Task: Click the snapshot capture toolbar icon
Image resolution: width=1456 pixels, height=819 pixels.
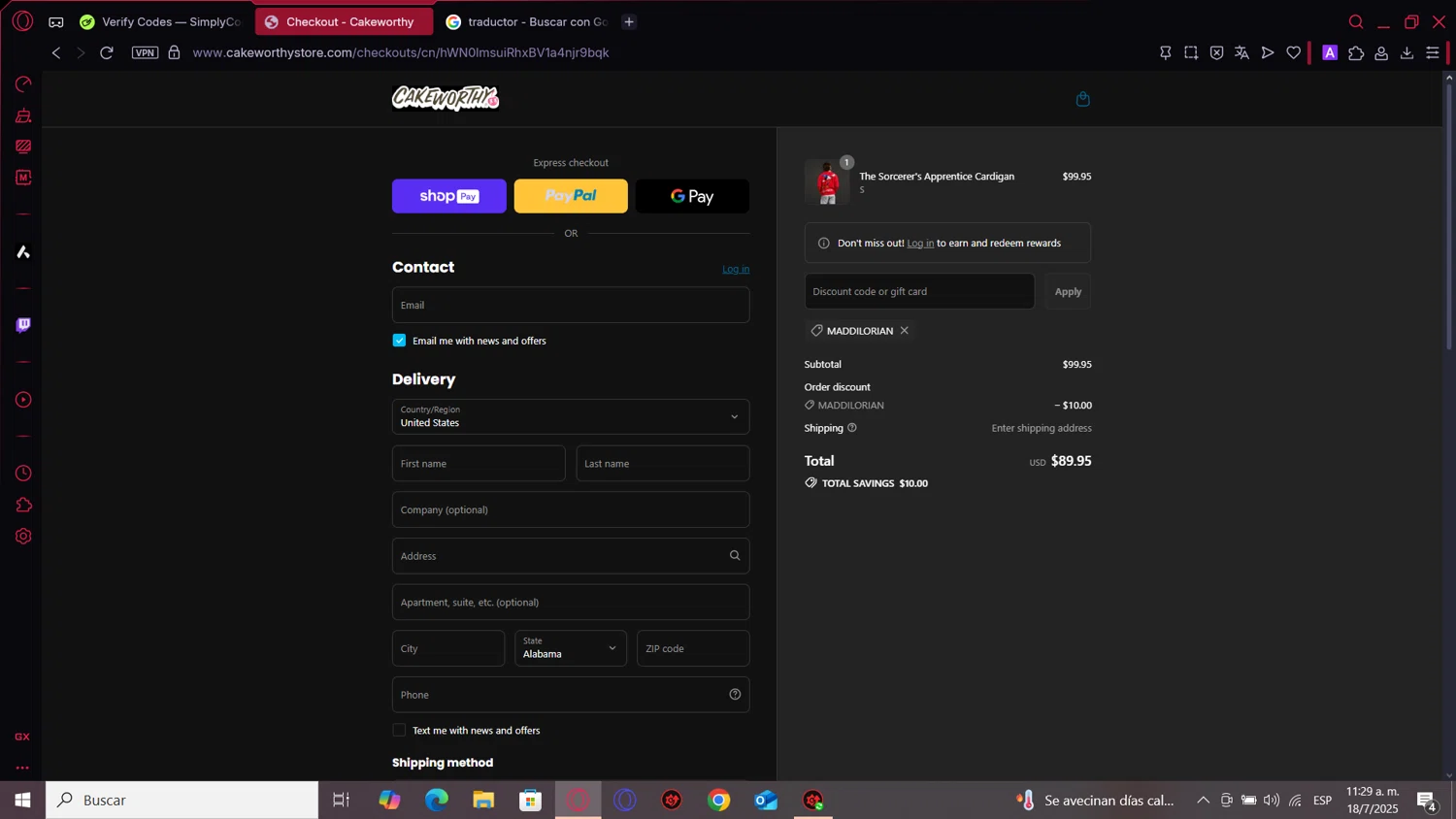Action: [x=1191, y=52]
